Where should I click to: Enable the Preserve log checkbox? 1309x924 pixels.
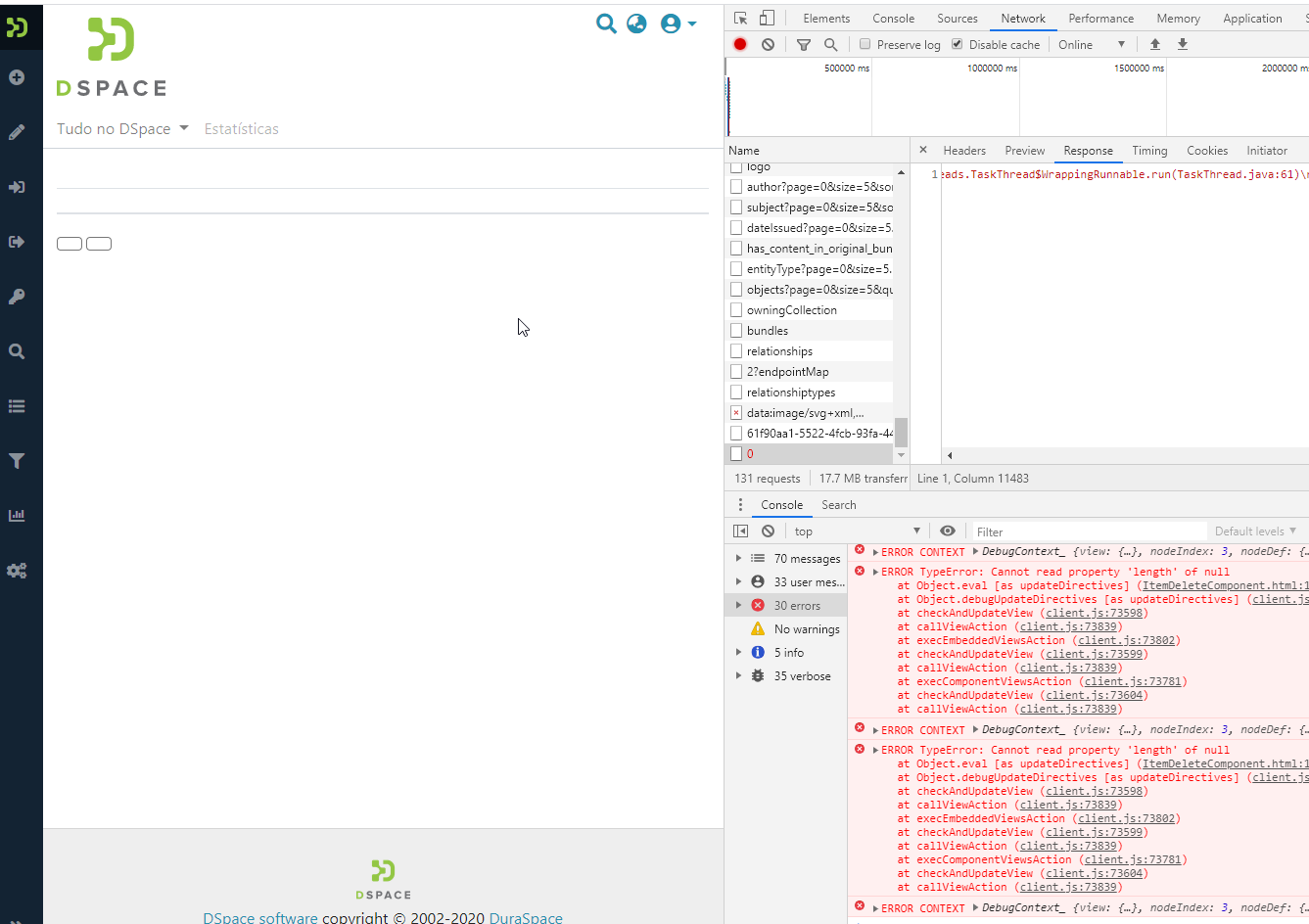(x=865, y=44)
